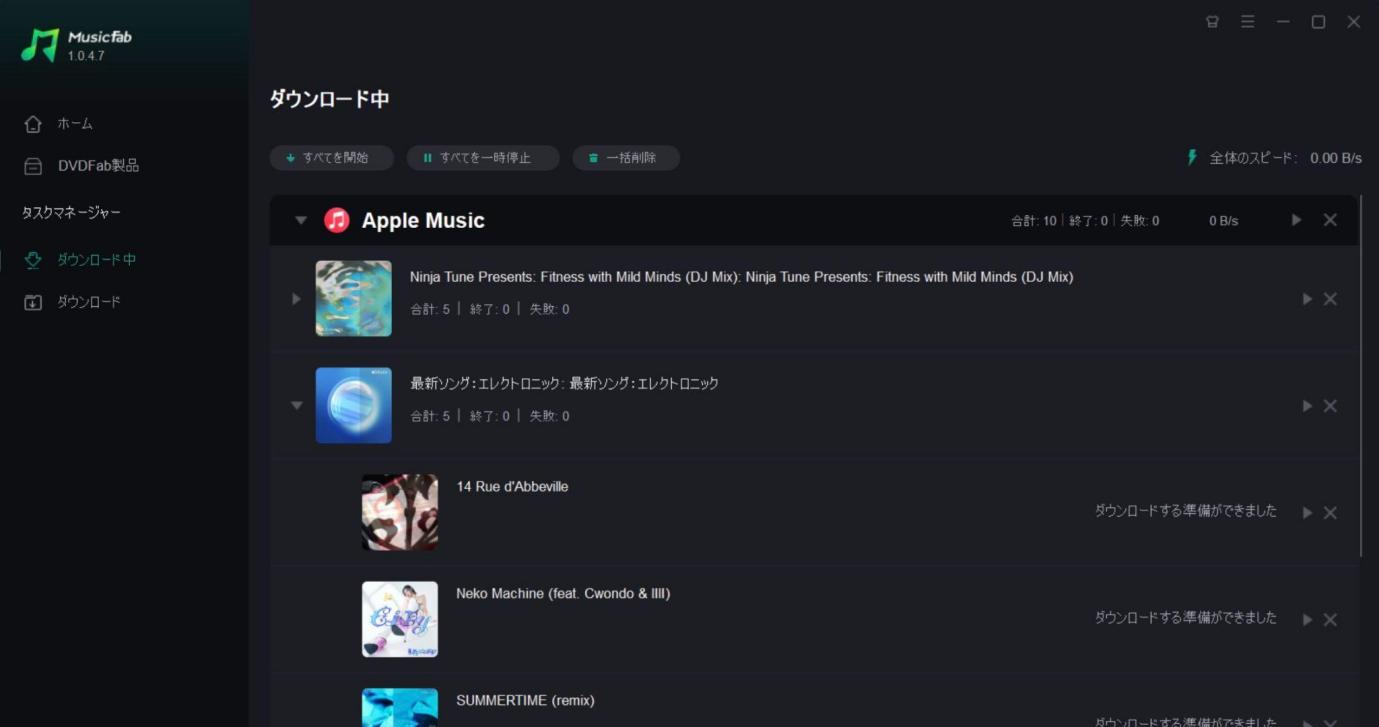Click 一括削除 button

(626, 158)
